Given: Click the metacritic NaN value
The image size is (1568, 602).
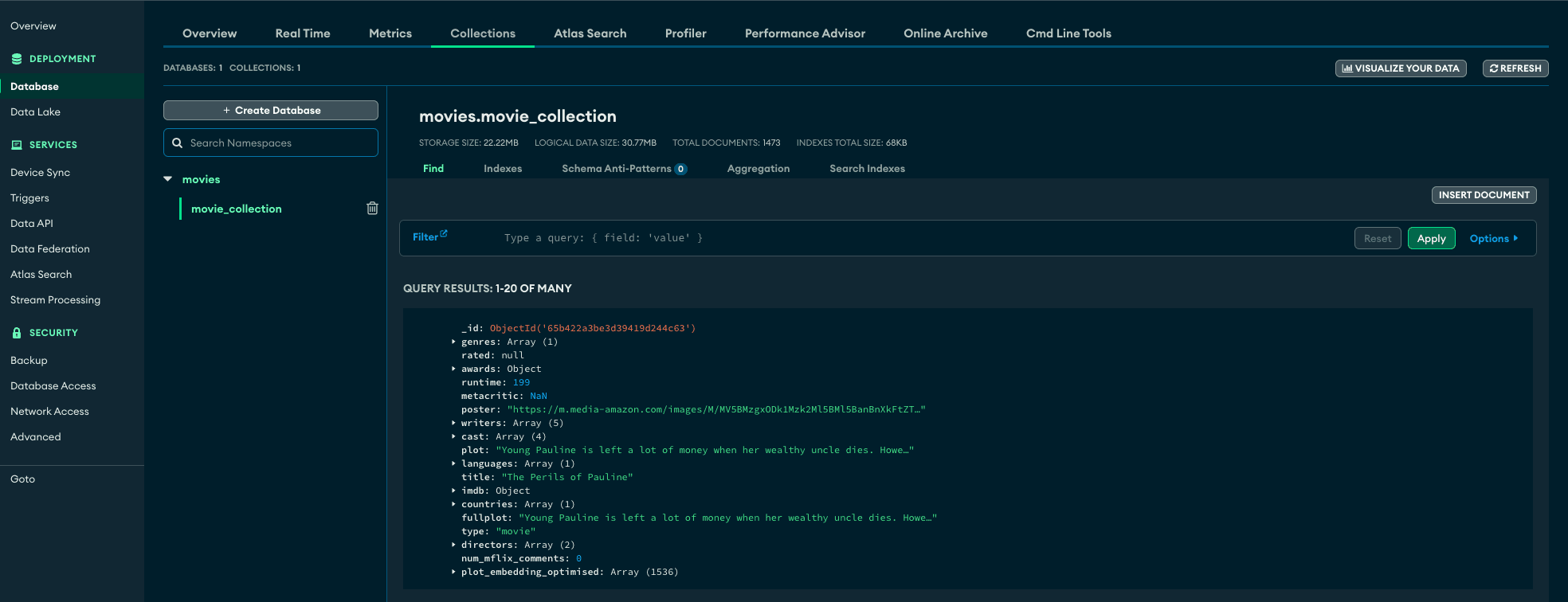Looking at the screenshot, I should pyautogui.click(x=539, y=396).
